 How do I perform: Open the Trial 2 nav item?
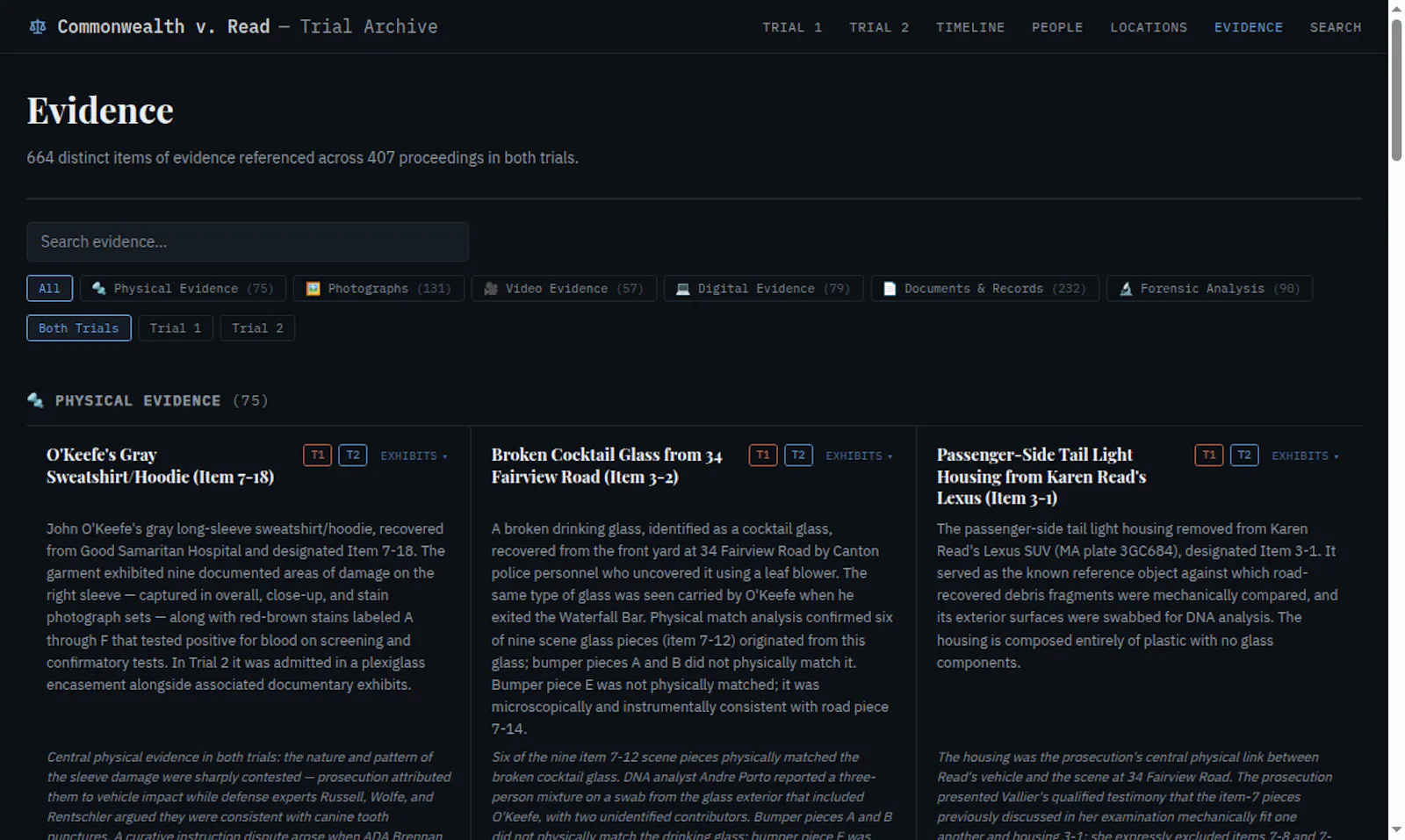(x=879, y=27)
